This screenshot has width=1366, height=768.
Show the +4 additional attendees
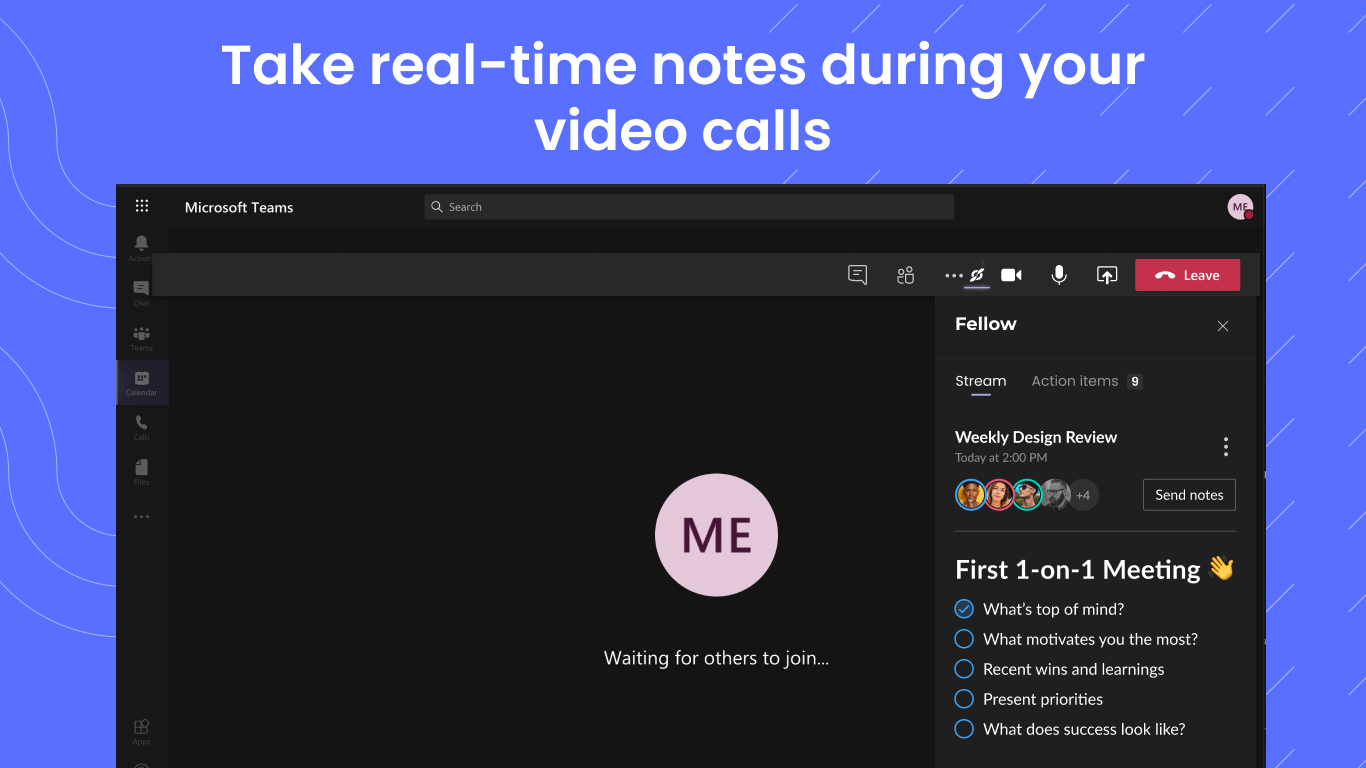(x=1083, y=495)
